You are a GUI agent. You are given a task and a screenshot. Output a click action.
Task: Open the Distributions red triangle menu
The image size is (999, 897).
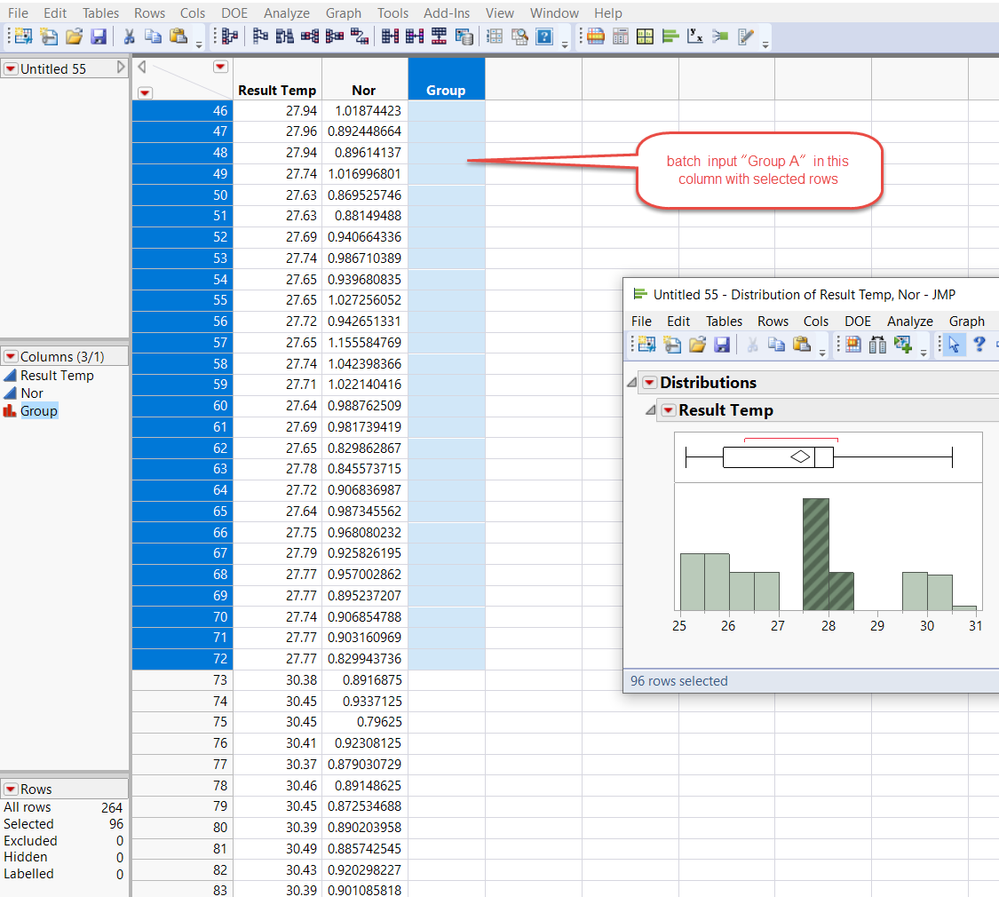652,382
